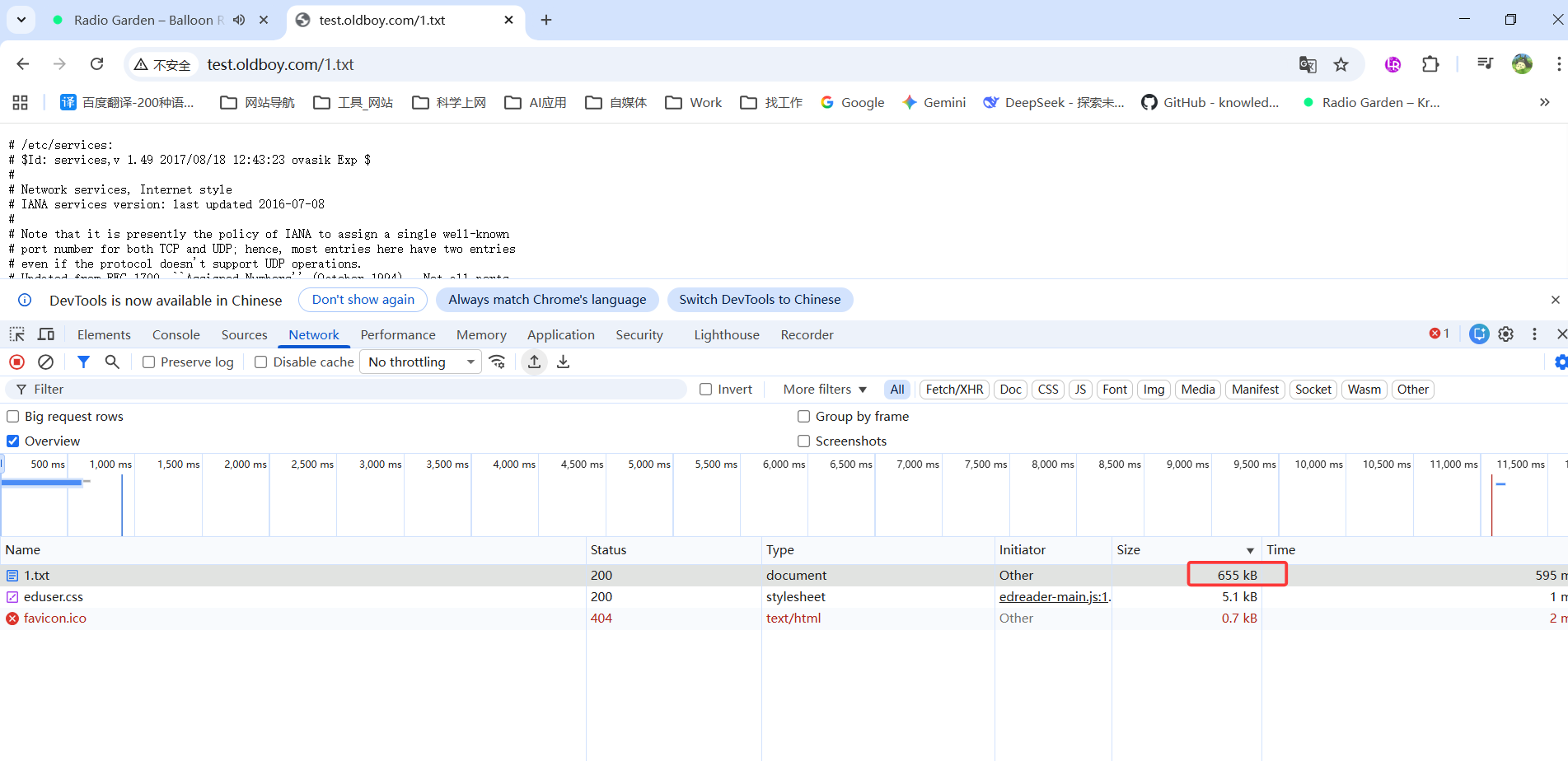Viewport: 1568px width, 761px height.
Task: Click Switch DevTools to Chinese
Action: (x=760, y=300)
